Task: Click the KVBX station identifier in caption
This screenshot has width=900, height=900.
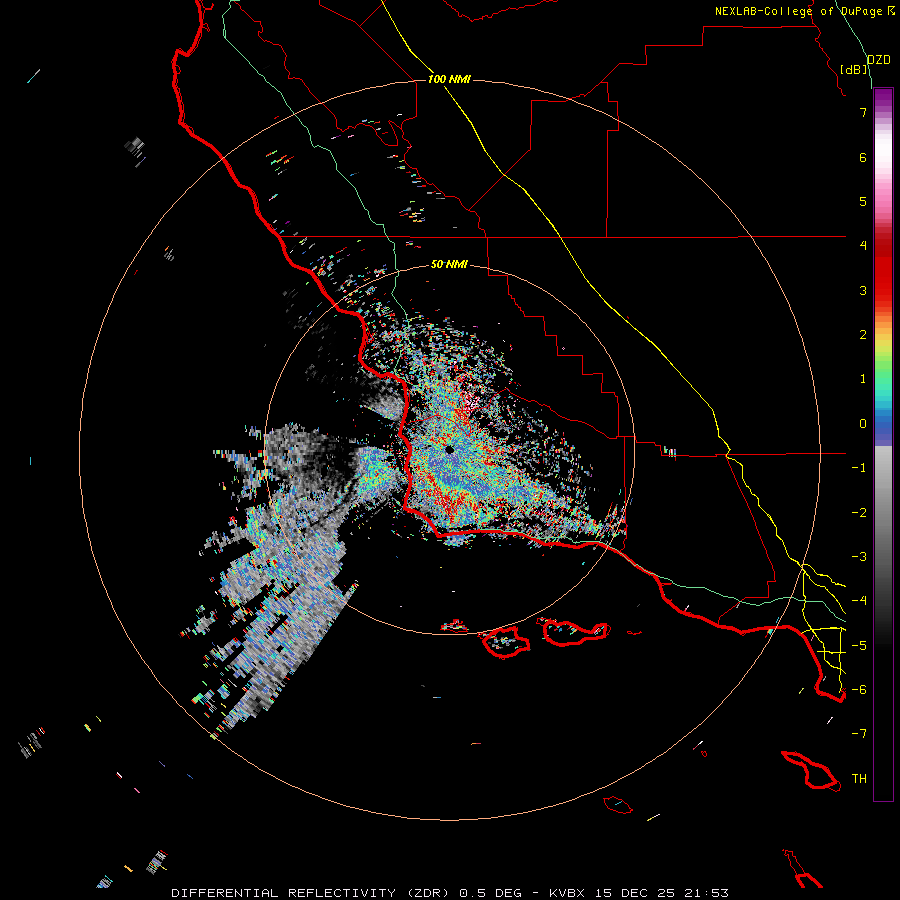Action: point(567,893)
